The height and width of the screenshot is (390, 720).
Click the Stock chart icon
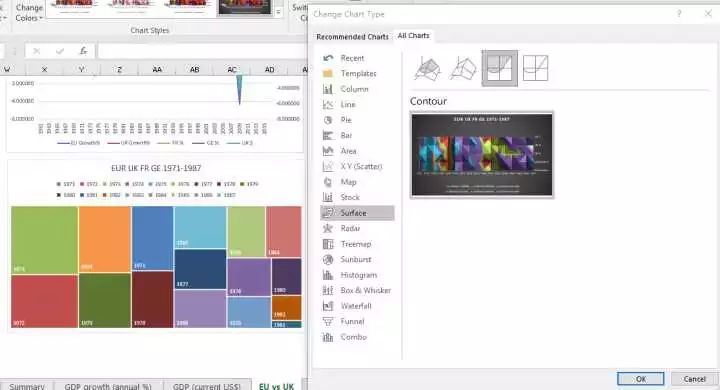click(328, 198)
